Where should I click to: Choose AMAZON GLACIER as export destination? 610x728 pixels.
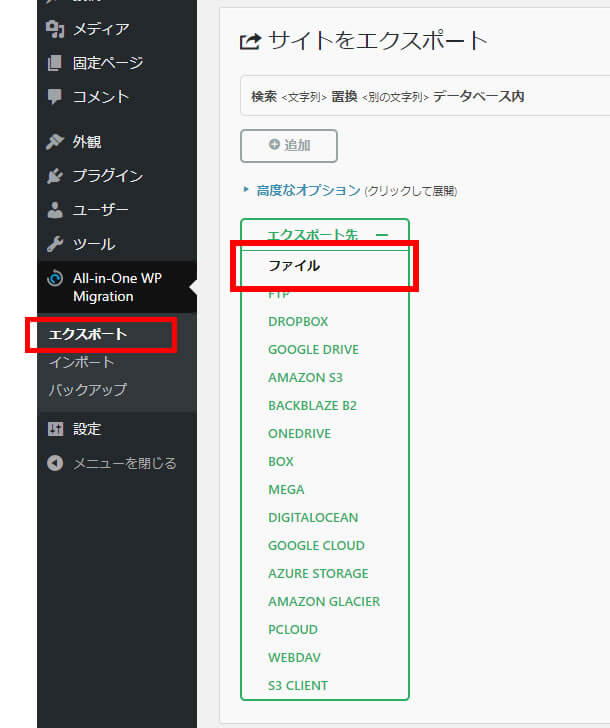coord(324,602)
